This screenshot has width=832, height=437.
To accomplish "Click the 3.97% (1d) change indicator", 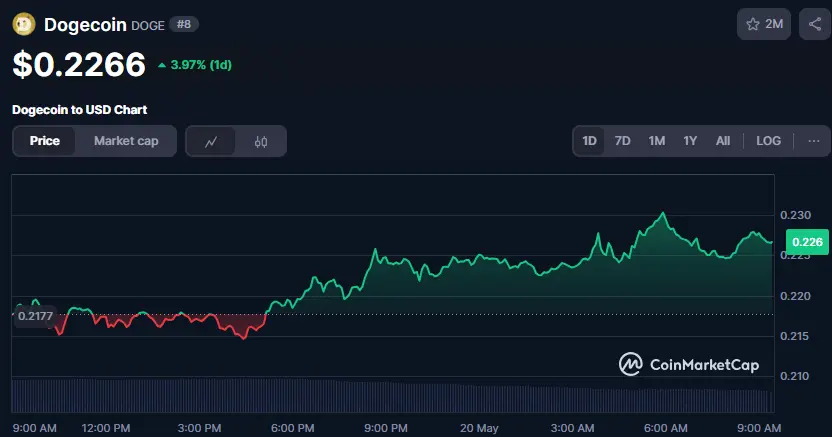I will pyautogui.click(x=195, y=65).
